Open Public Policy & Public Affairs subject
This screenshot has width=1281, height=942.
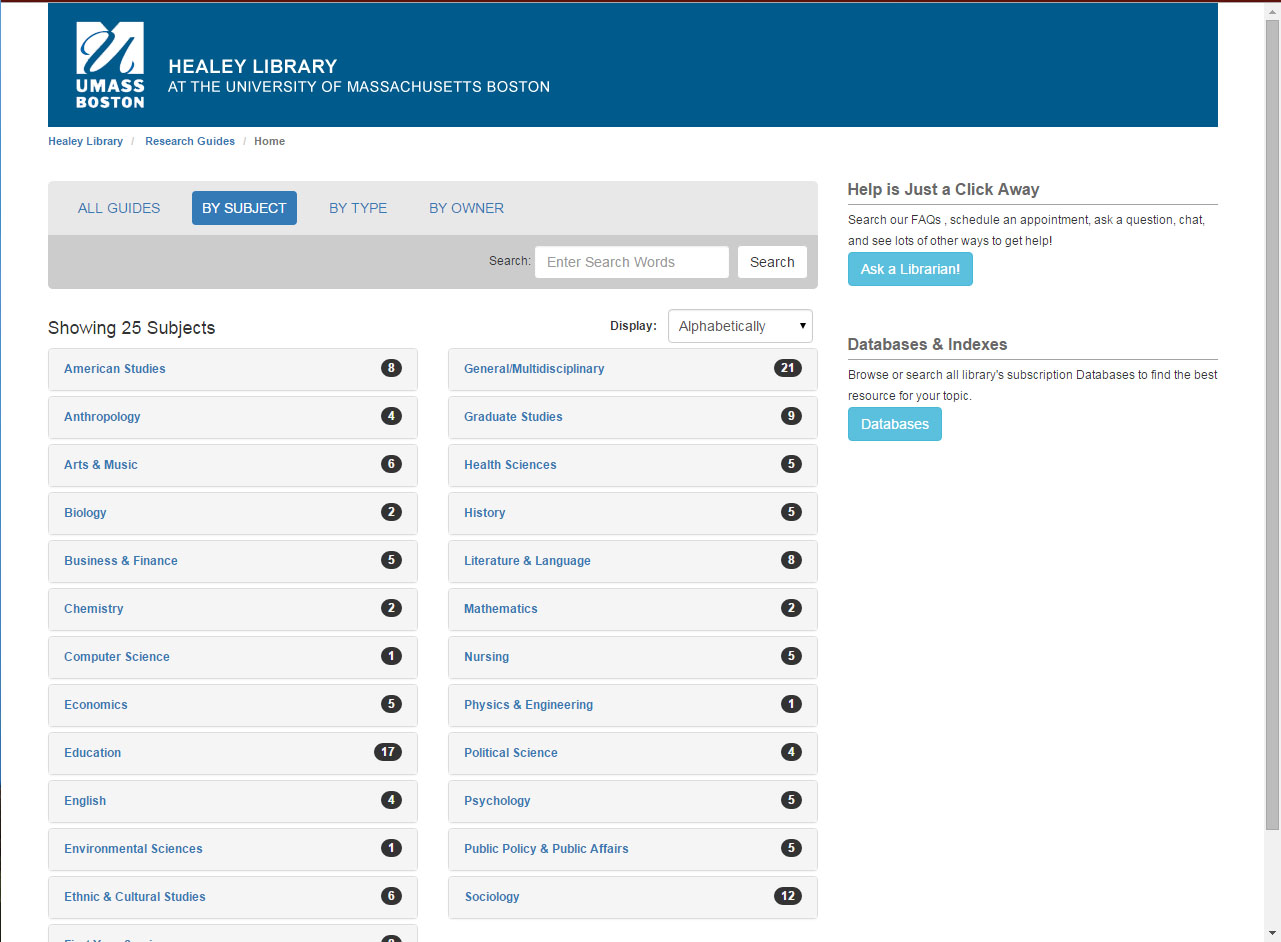[x=633, y=849]
